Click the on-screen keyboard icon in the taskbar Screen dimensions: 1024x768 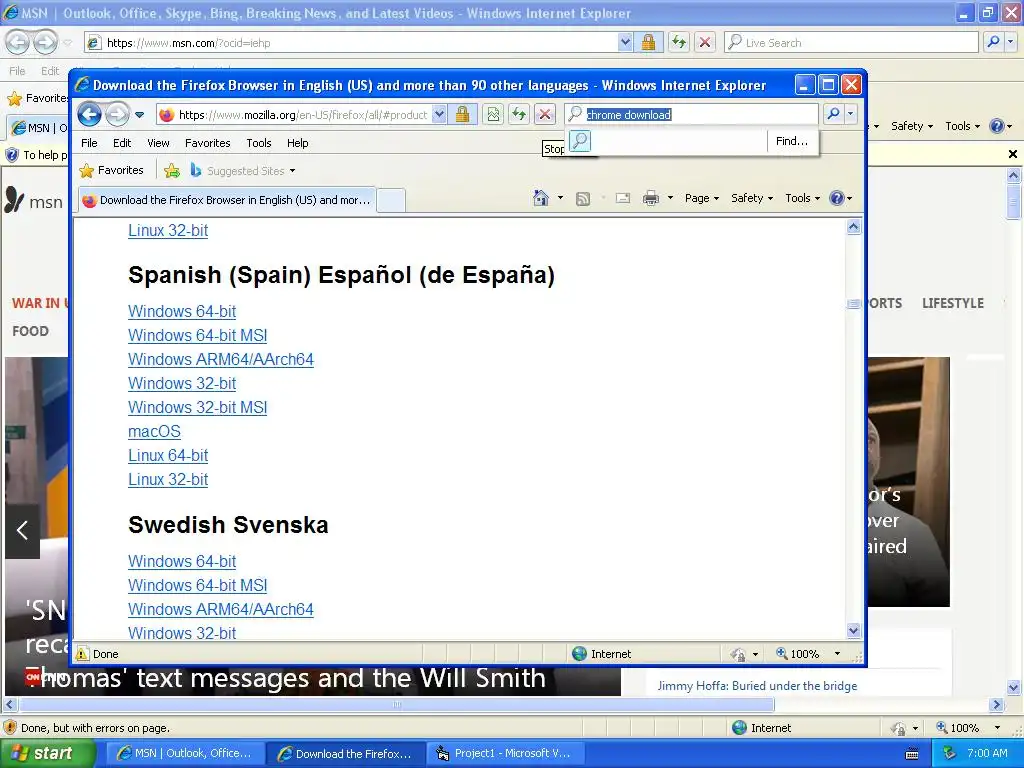912,754
